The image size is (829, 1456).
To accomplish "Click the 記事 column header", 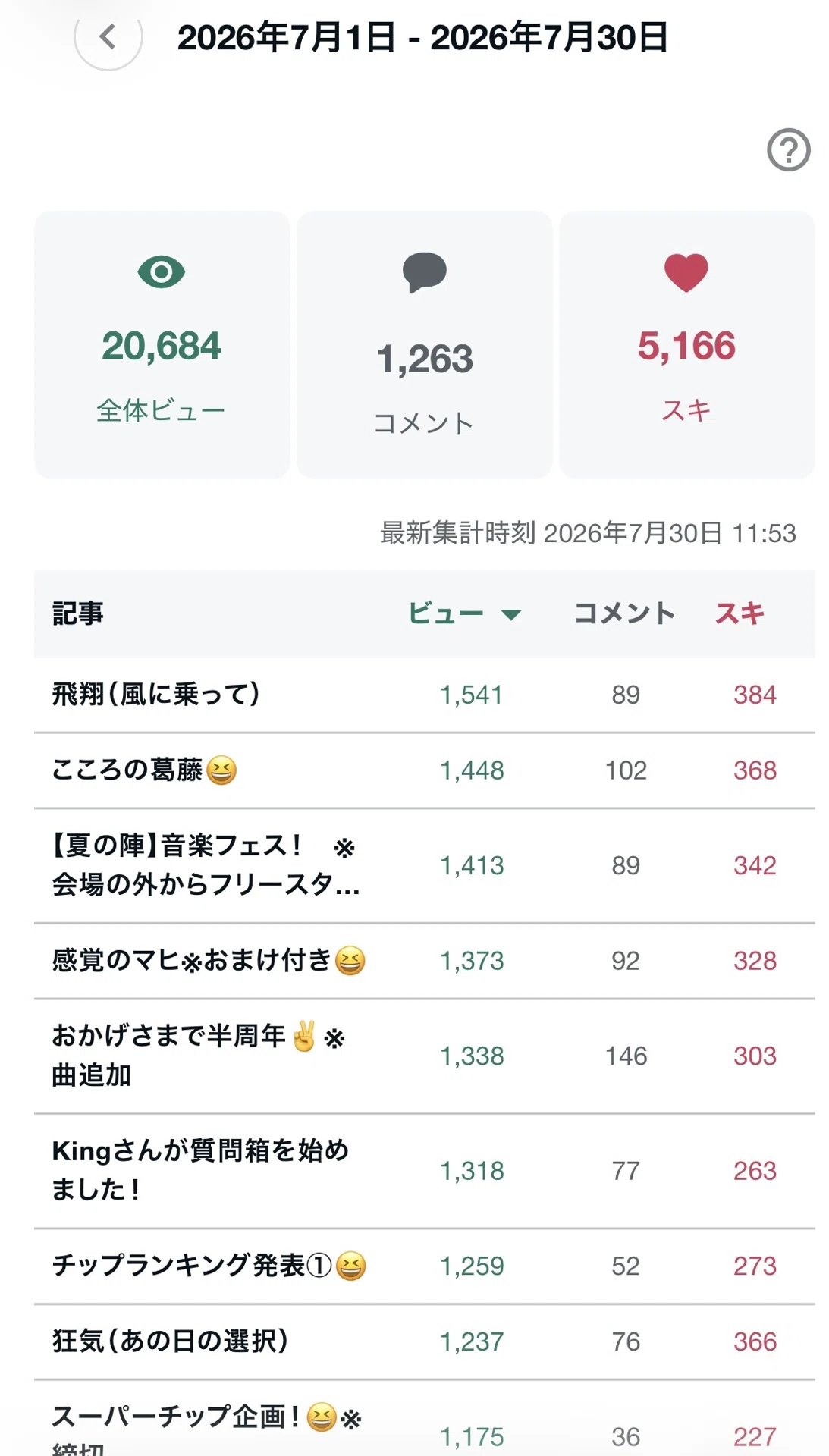I will tap(78, 613).
